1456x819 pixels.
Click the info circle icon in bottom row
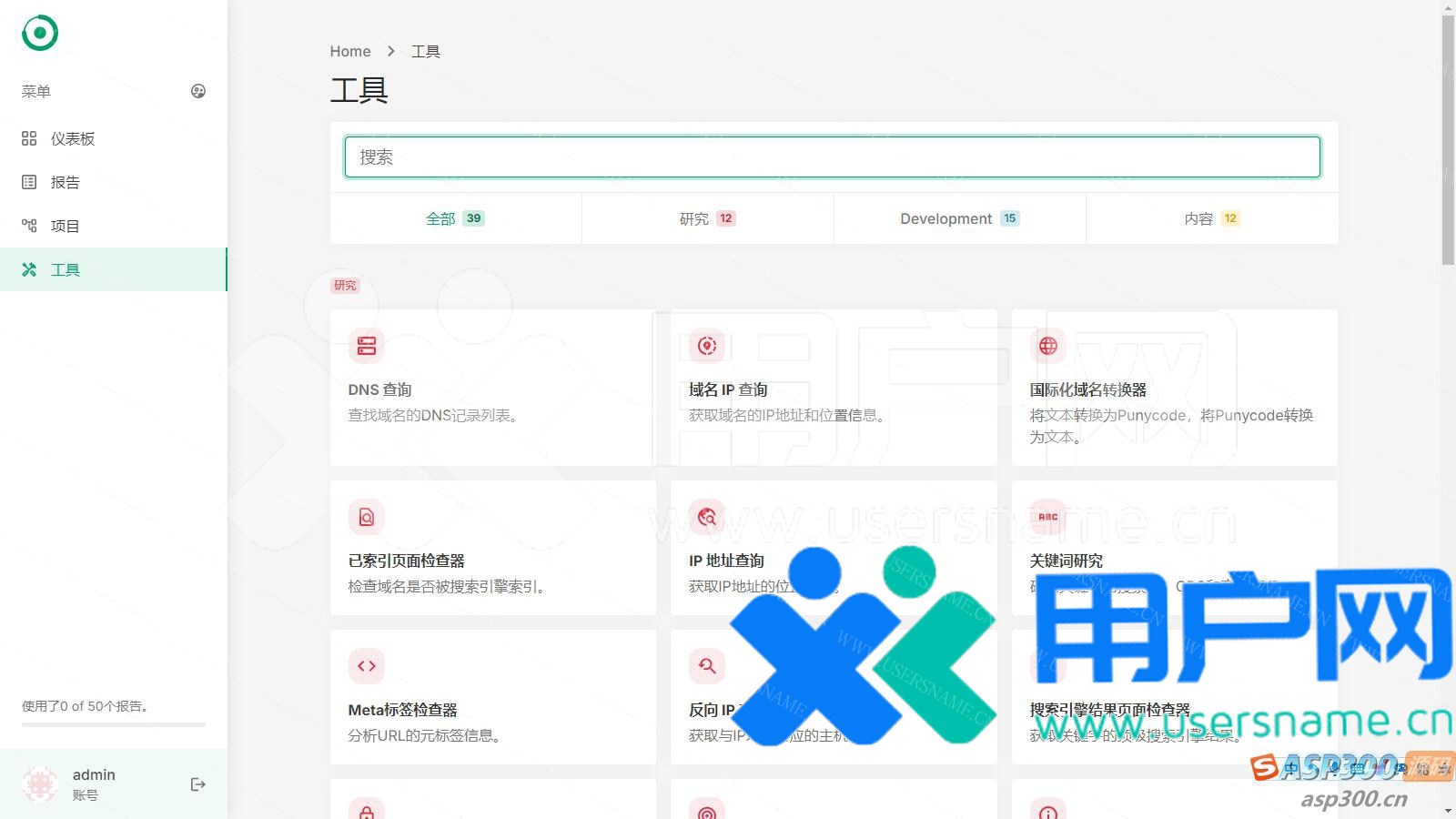click(x=1048, y=809)
